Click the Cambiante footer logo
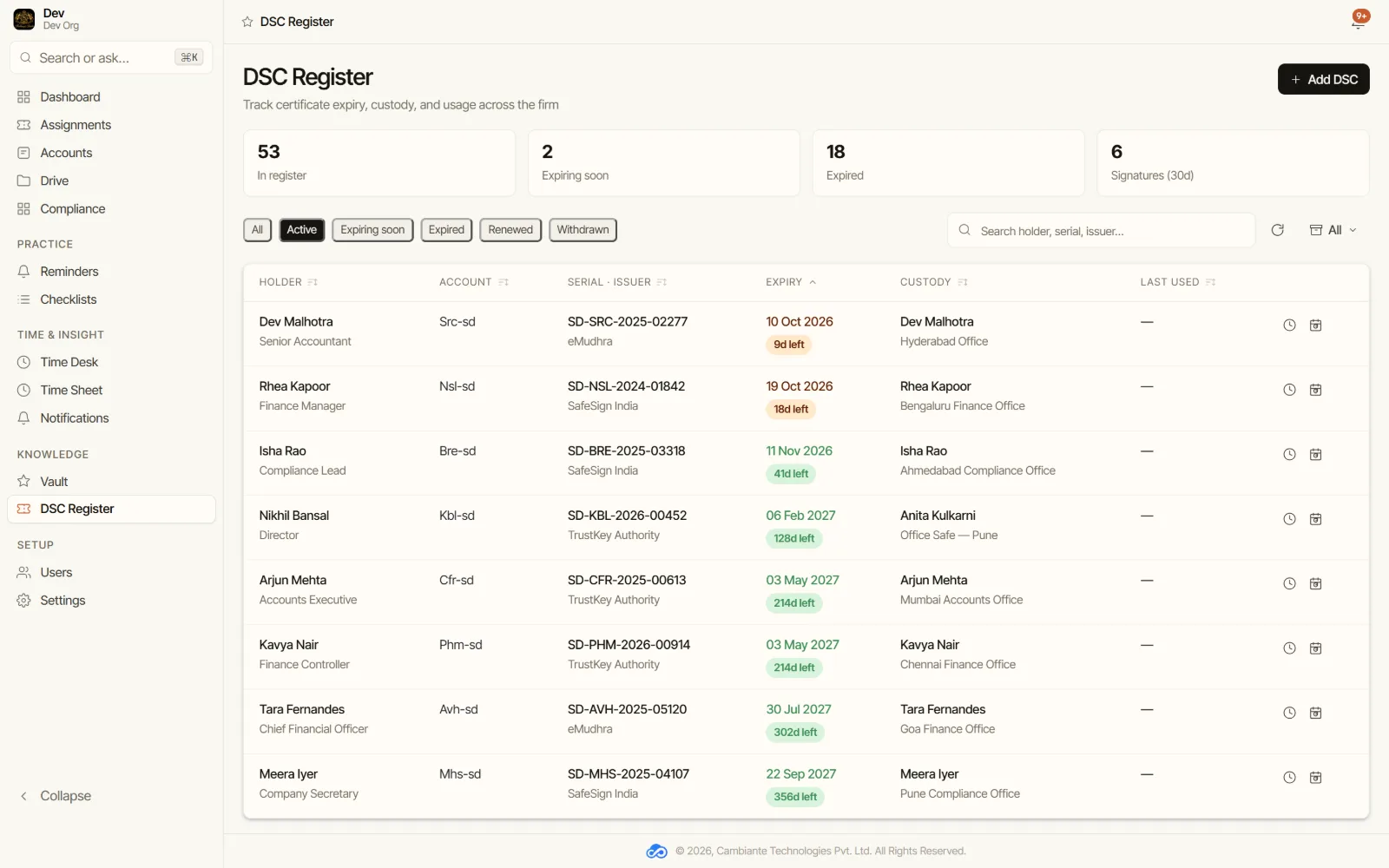This screenshot has width=1389, height=868. pos(656,852)
